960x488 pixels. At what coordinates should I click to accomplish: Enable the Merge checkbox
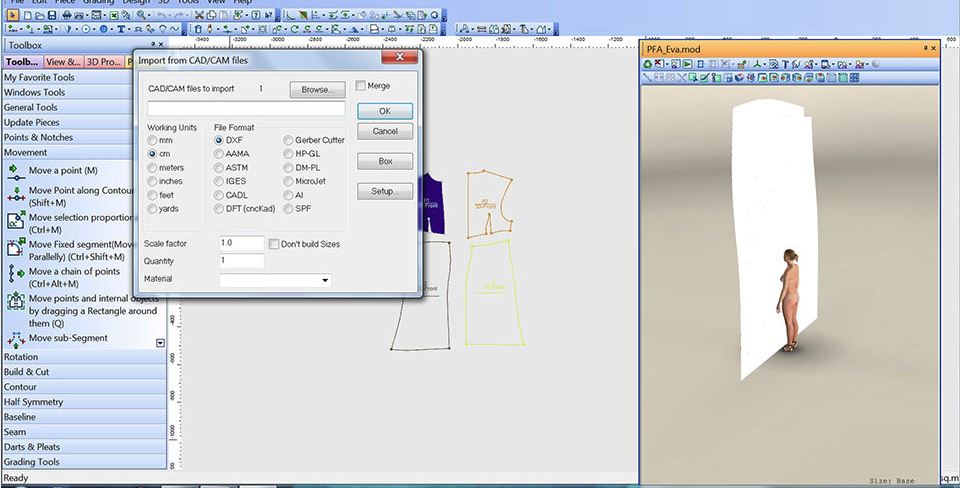(x=361, y=87)
